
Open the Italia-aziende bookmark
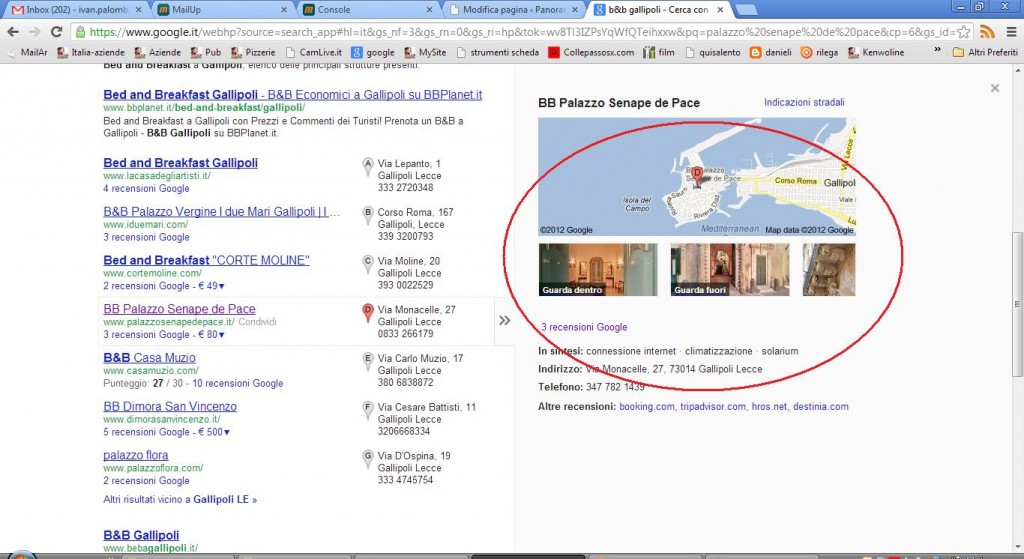tap(90, 52)
